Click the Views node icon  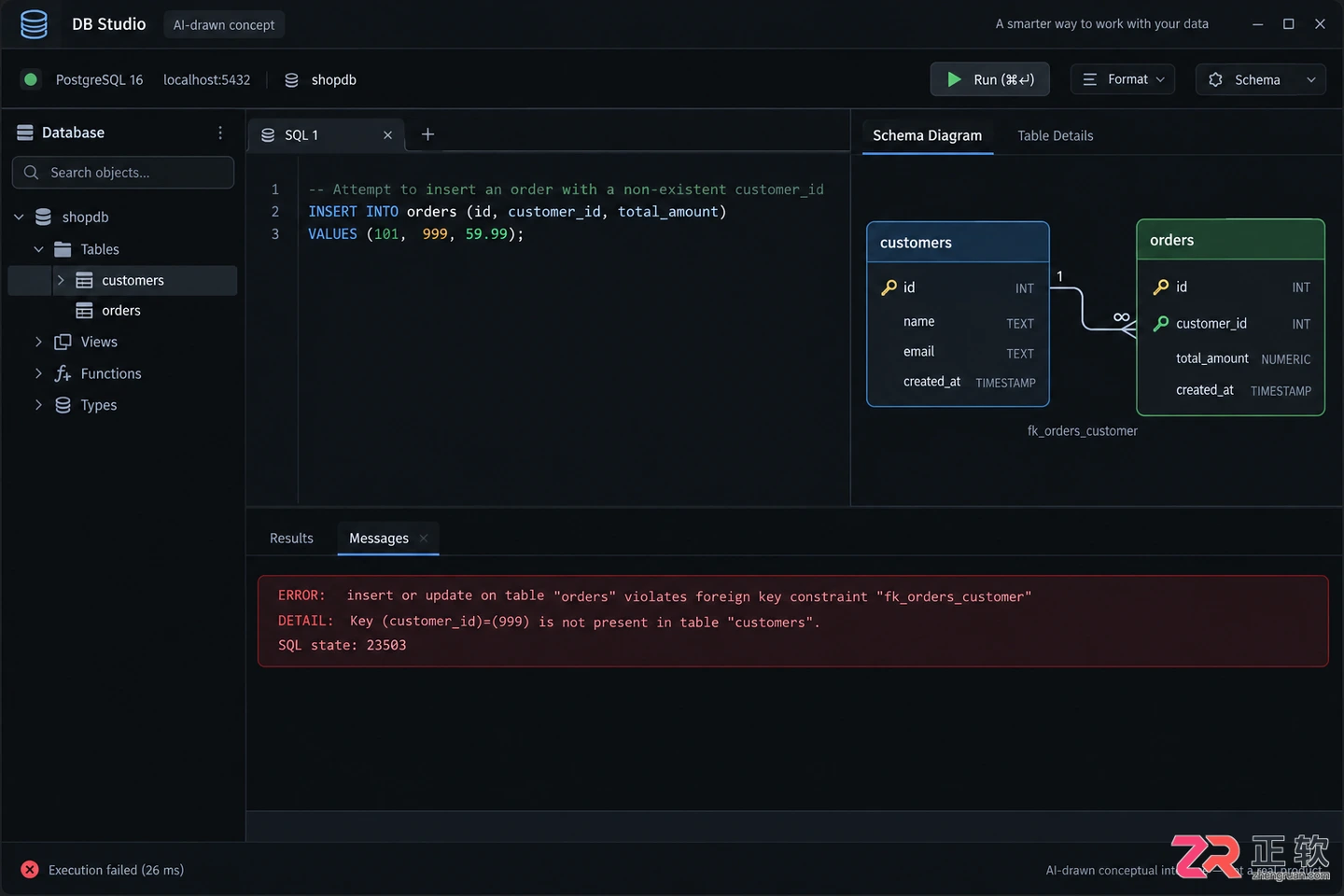pos(63,342)
